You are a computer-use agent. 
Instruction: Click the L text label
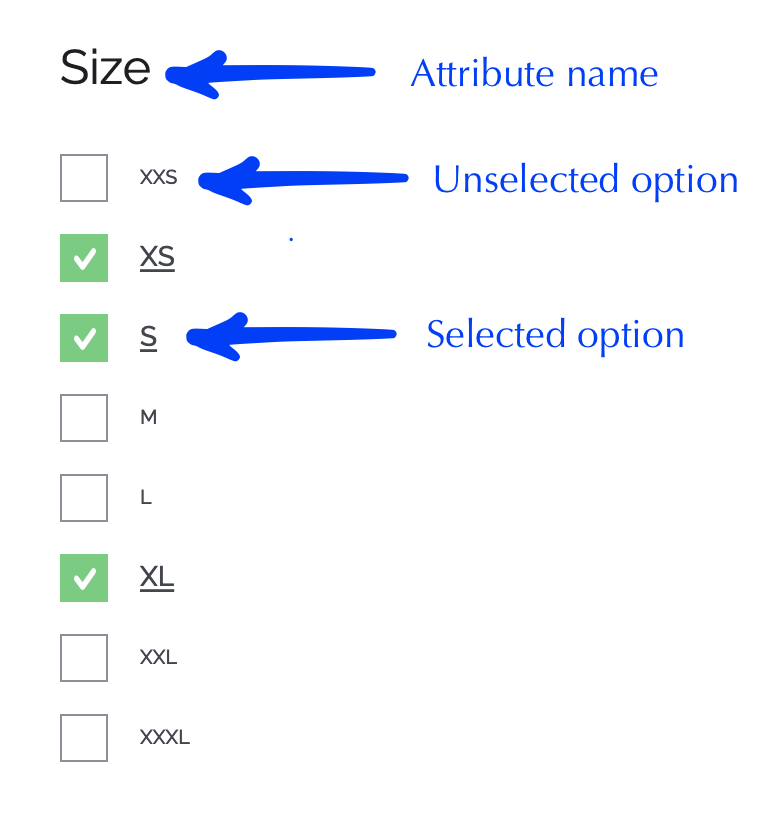146,498
